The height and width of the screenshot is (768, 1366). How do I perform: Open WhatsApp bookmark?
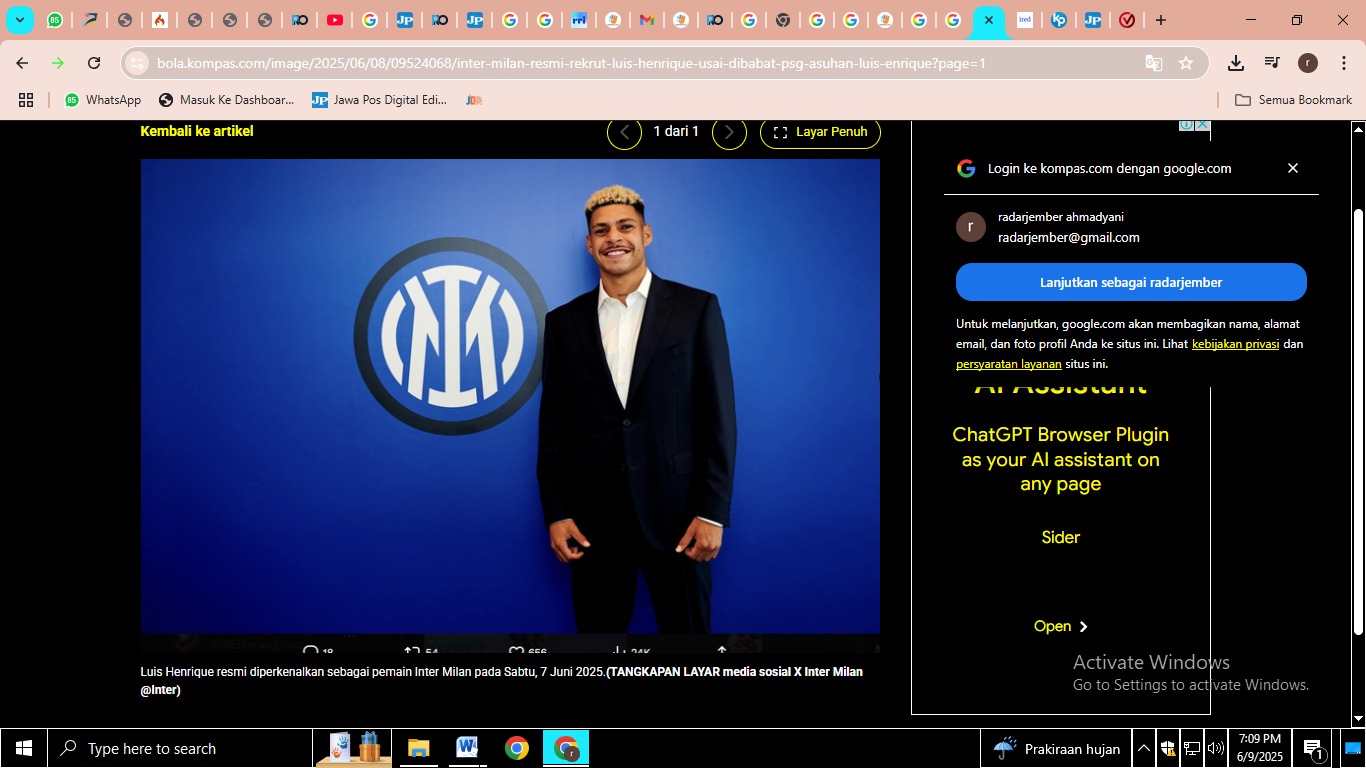[x=103, y=100]
